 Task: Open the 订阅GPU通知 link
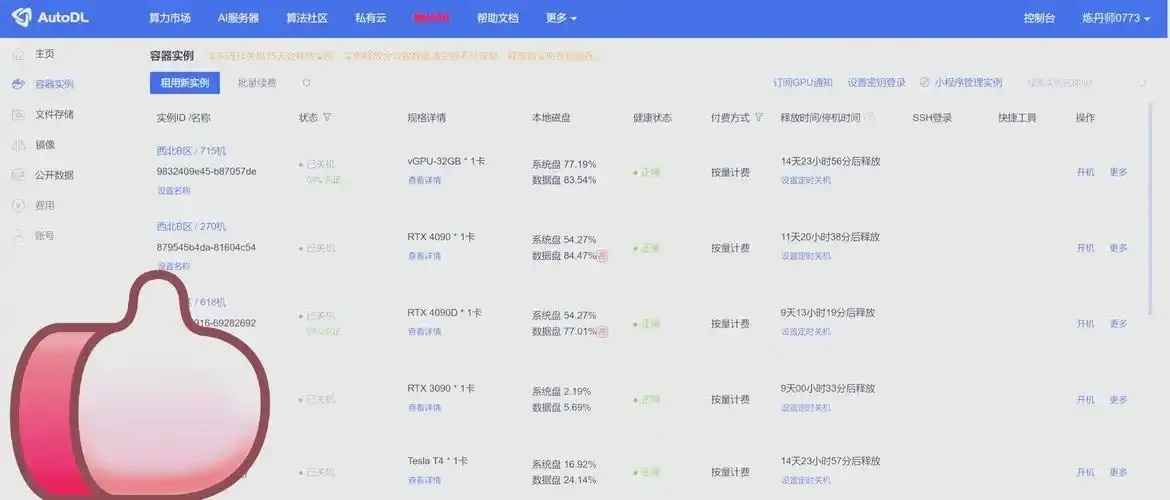(803, 83)
